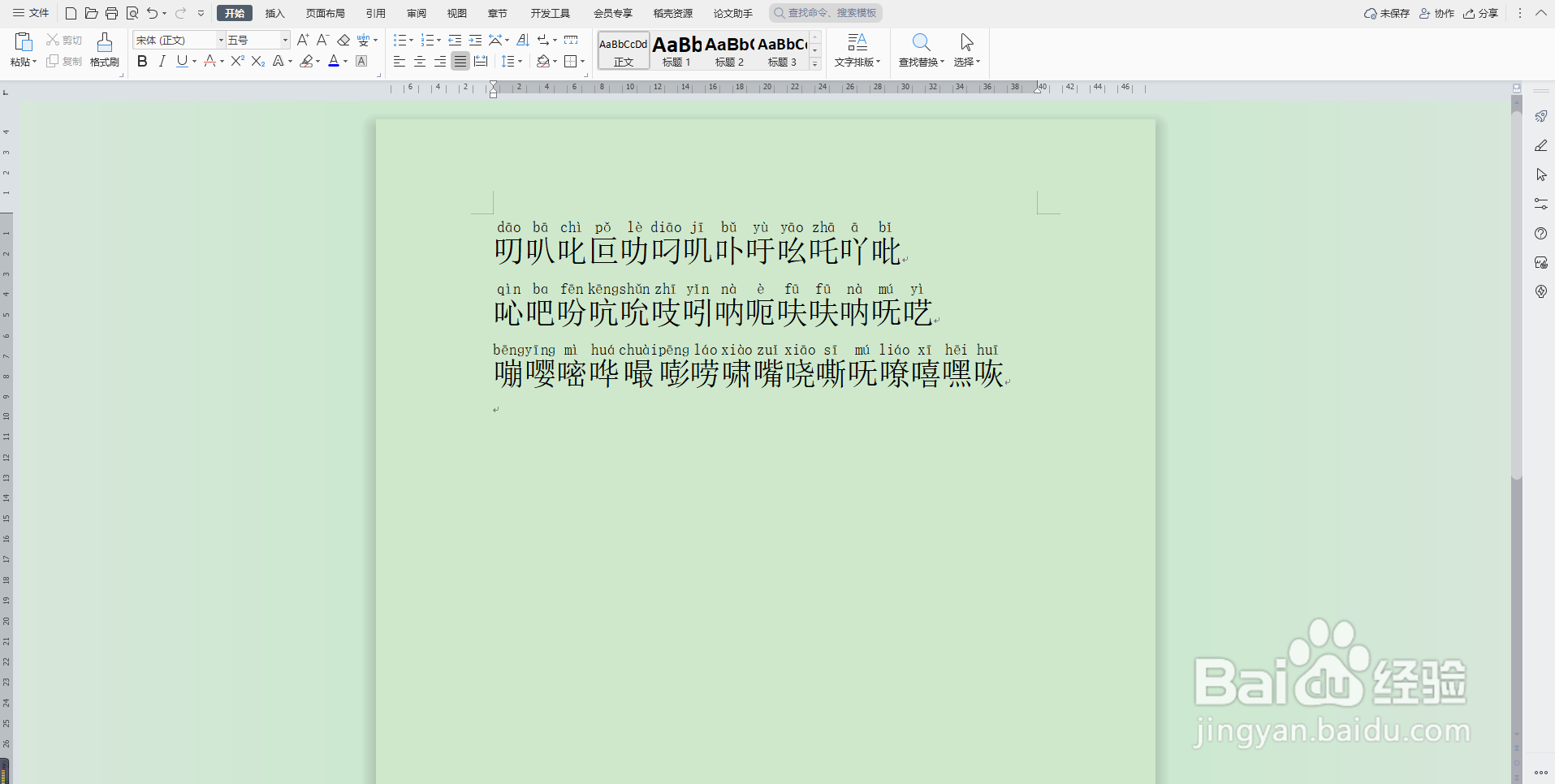Toggle Italic formatting
The width and height of the screenshot is (1555, 784).
point(162,61)
